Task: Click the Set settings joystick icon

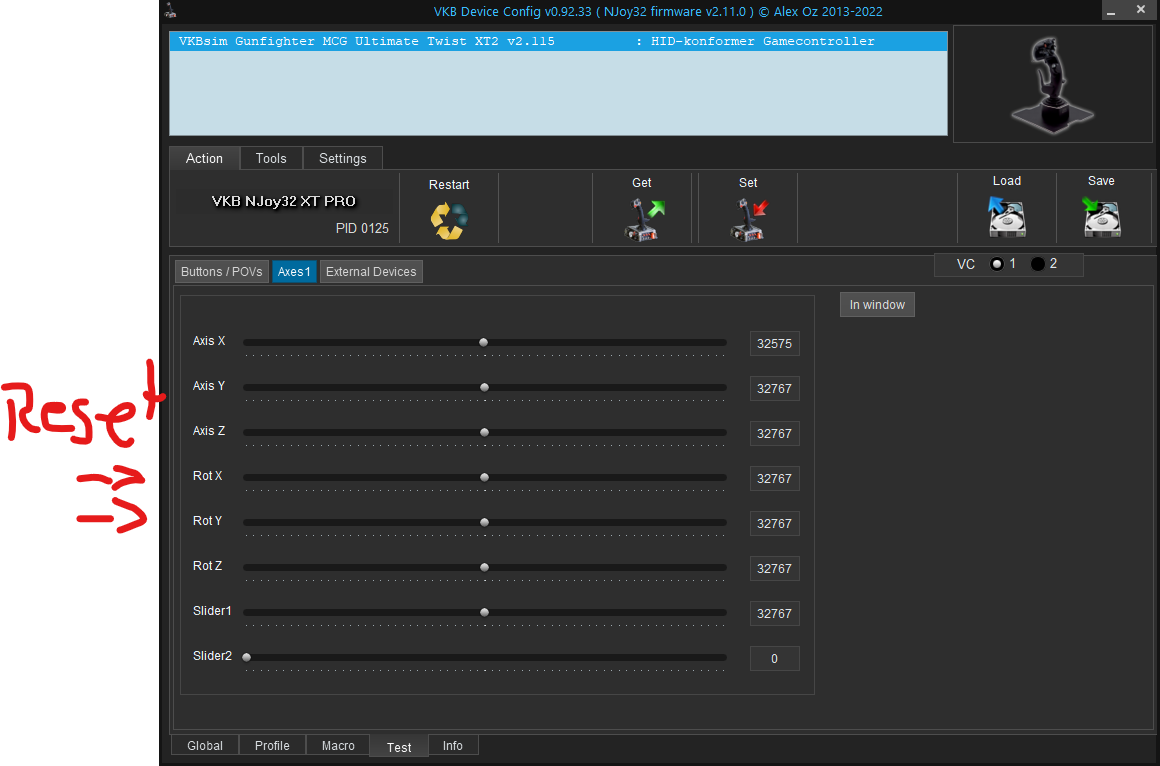Action: [748, 220]
